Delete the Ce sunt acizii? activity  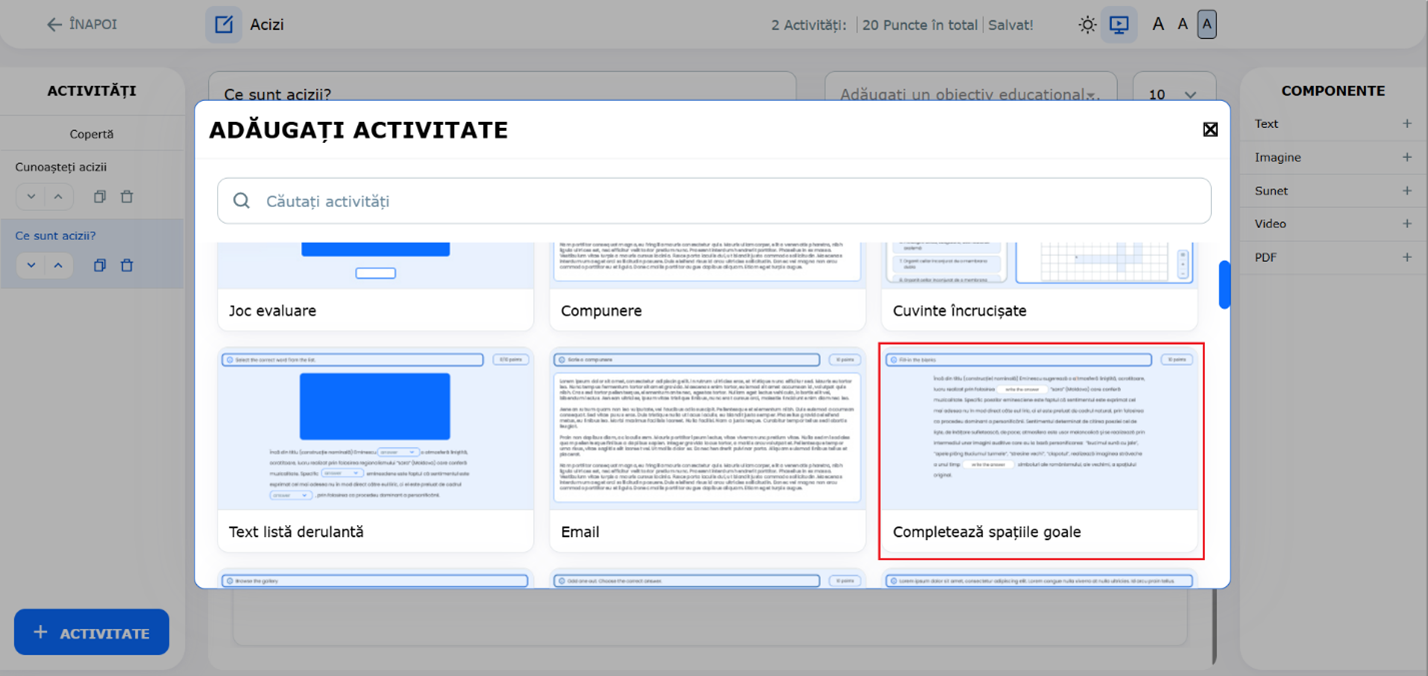(x=127, y=266)
